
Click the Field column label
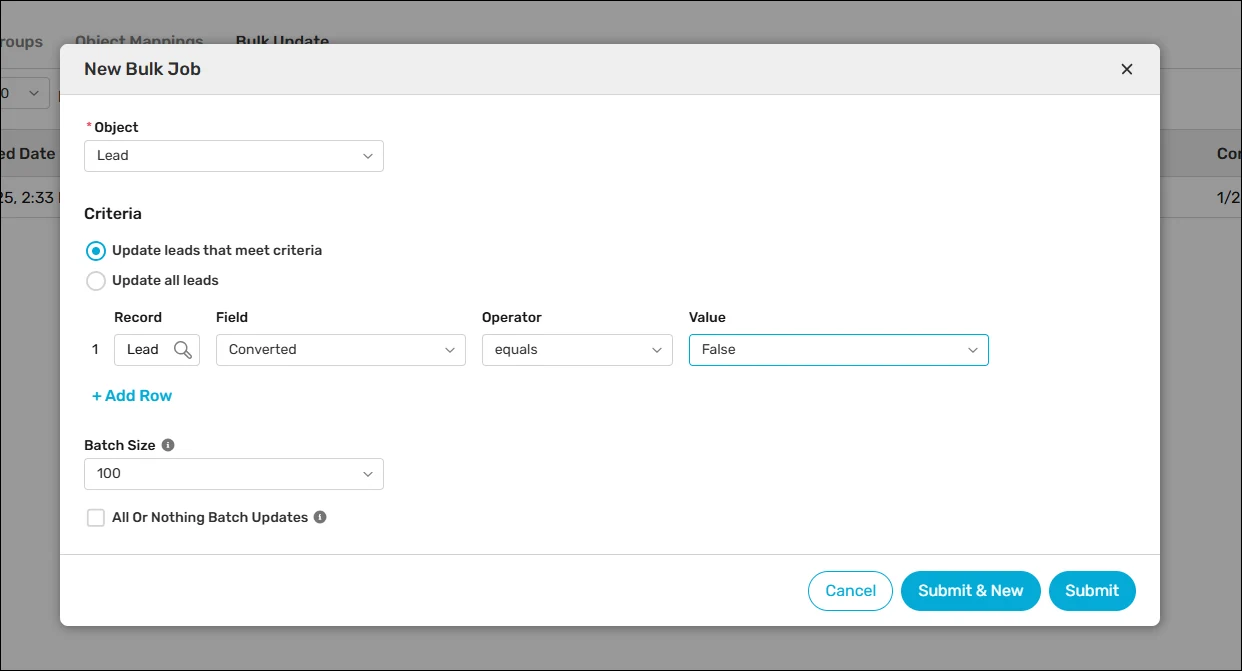point(232,317)
